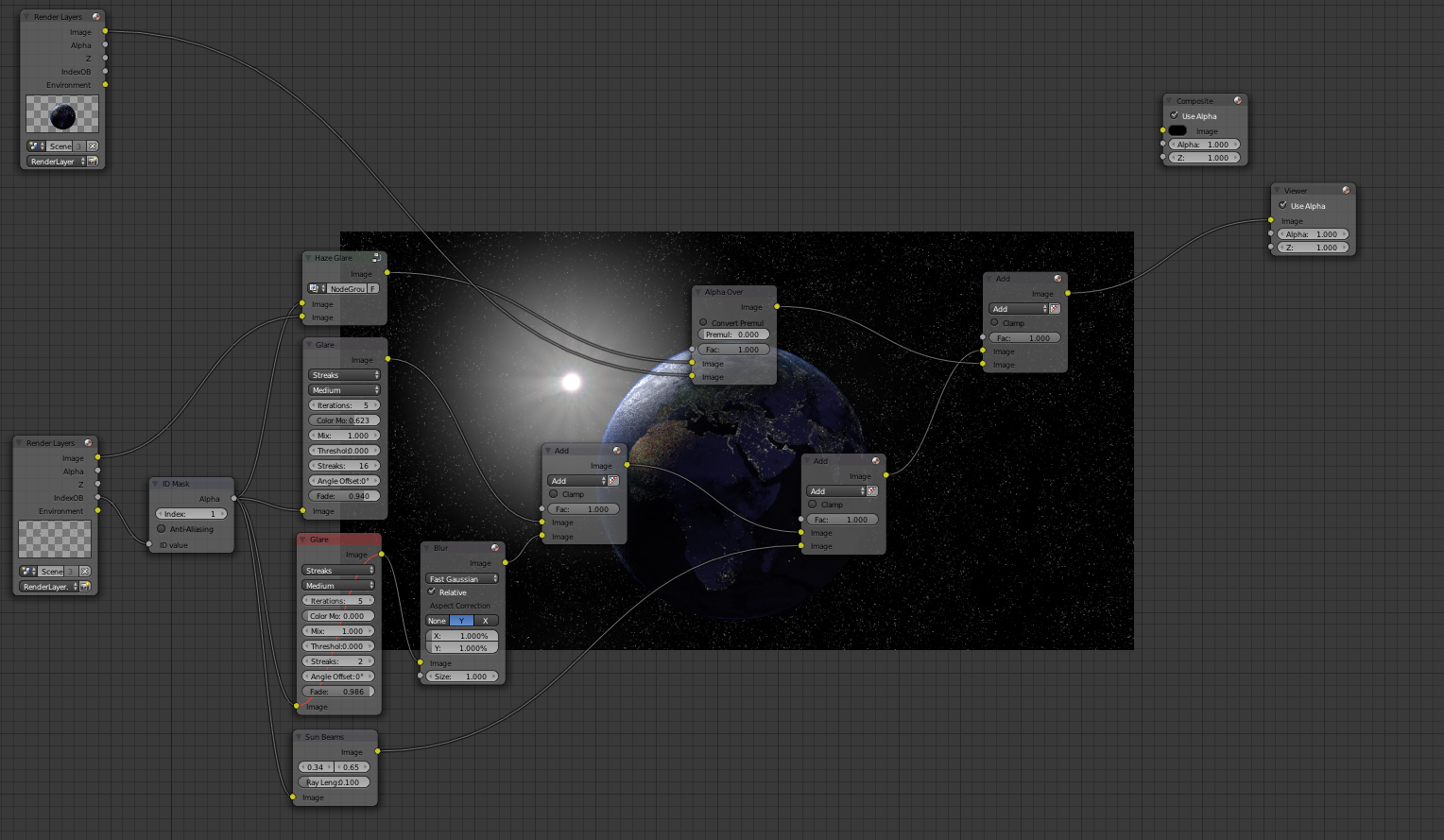The width and height of the screenshot is (1444, 840).
Task: Click Alpha output socket of ID Mask node
Action: click(x=234, y=498)
